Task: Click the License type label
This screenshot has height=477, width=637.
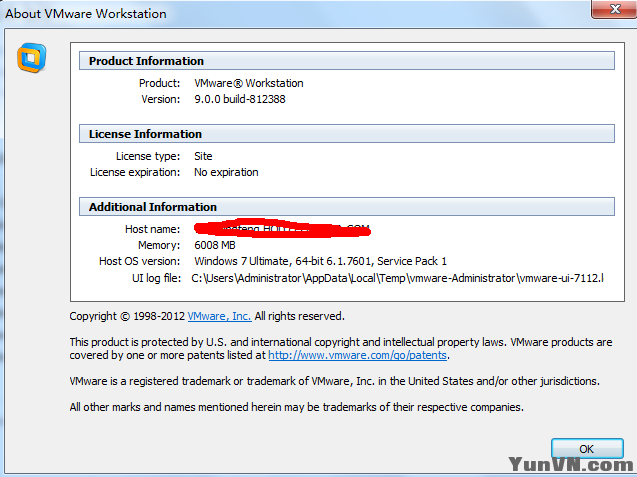Action: pyautogui.click(x=148, y=156)
